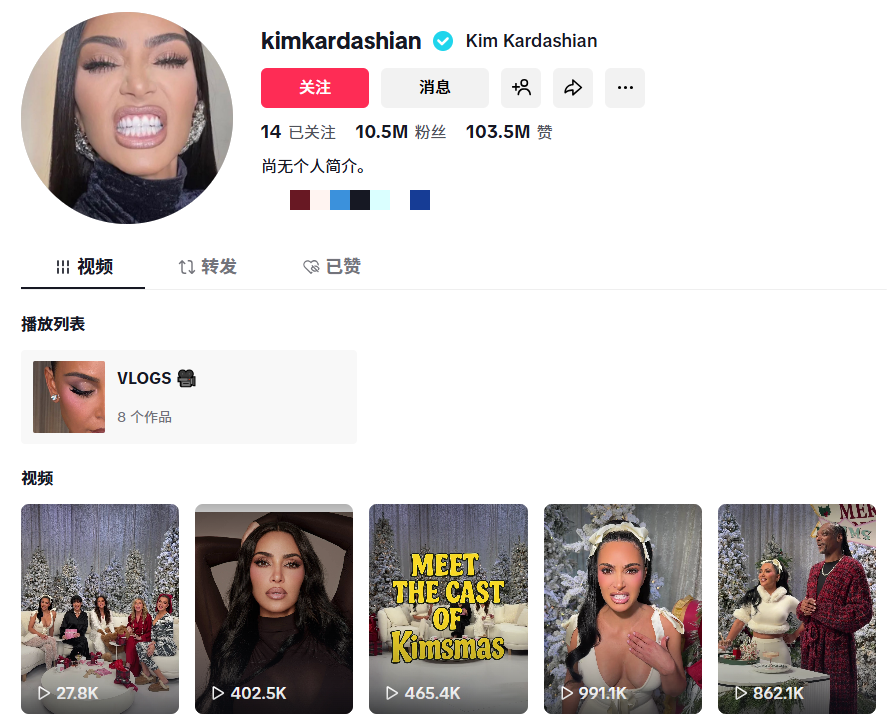Open the kimkardashian profile picture

click(x=127, y=118)
